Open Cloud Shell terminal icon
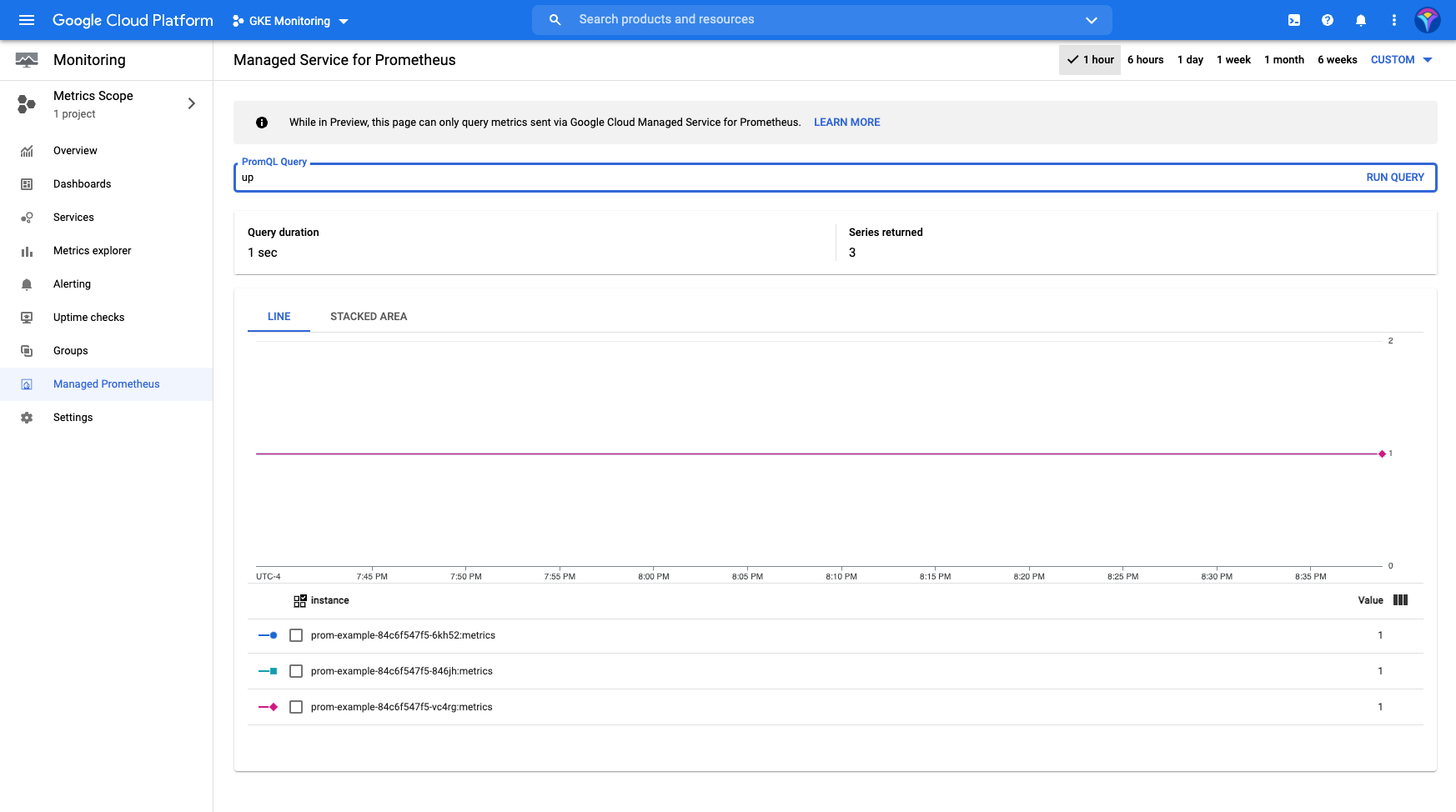 (1294, 20)
